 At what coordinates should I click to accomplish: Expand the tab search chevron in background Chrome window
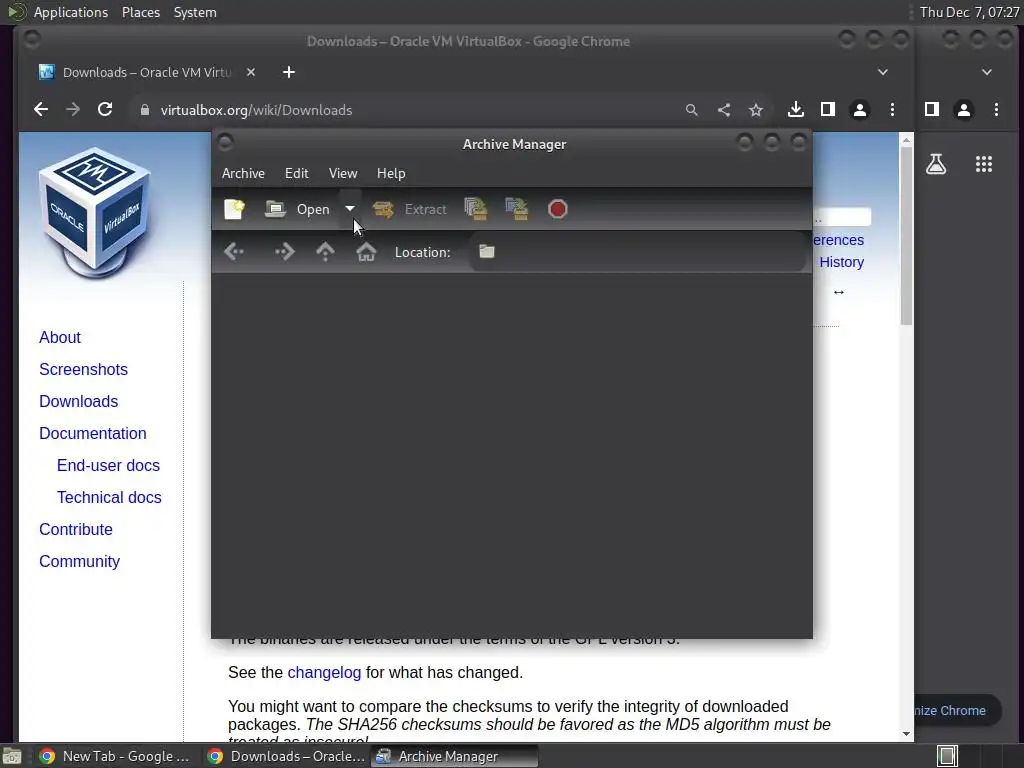pyautogui.click(x=986, y=72)
